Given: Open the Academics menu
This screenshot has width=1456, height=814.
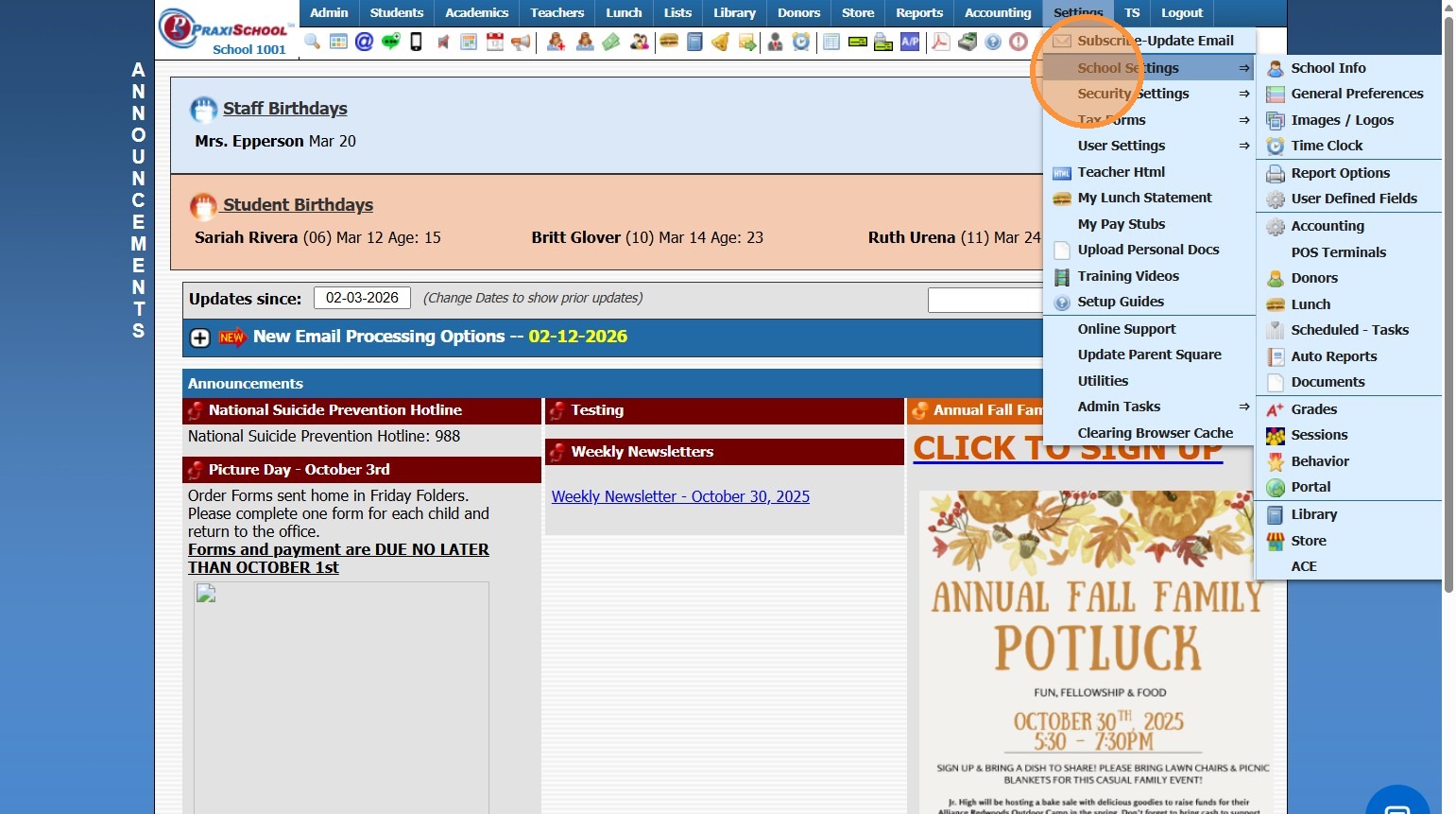Looking at the screenshot, I should 477,13.
